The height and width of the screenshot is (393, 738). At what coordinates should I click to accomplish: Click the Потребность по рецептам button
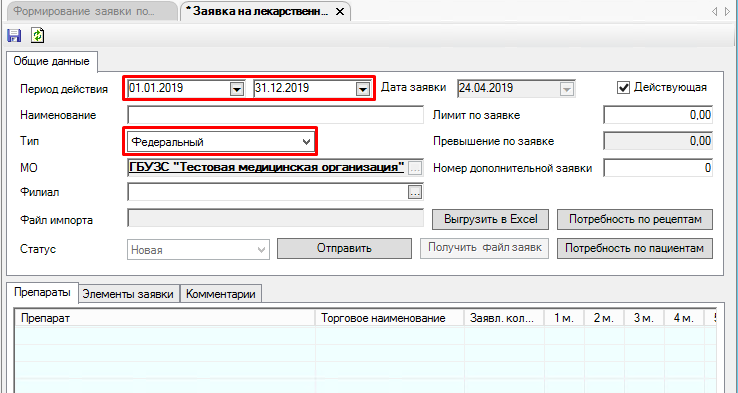pyautogui.click(x=635, y=219)
